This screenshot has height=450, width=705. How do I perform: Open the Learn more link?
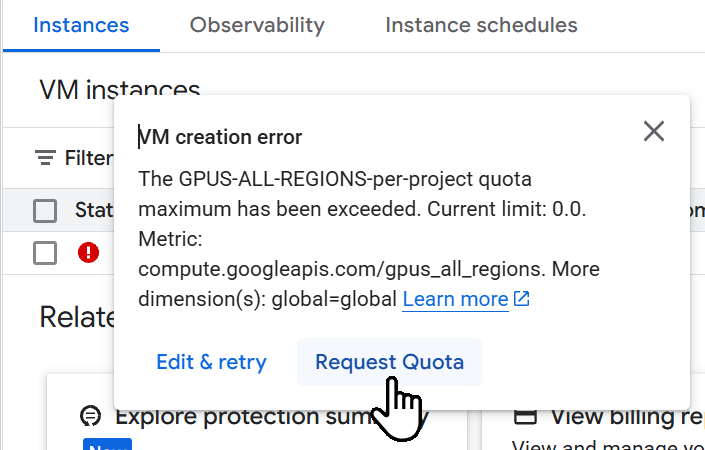point(455,299)
